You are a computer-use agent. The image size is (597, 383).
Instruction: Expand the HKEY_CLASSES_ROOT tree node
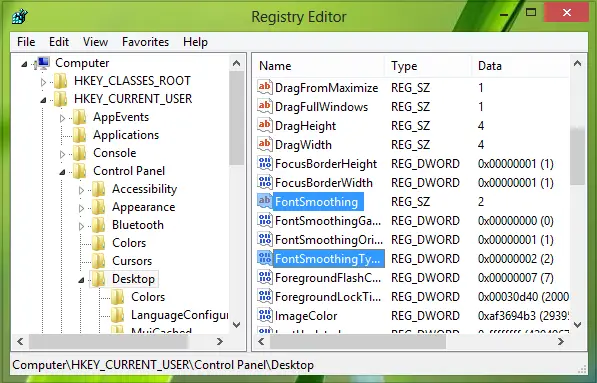[43, 81]
